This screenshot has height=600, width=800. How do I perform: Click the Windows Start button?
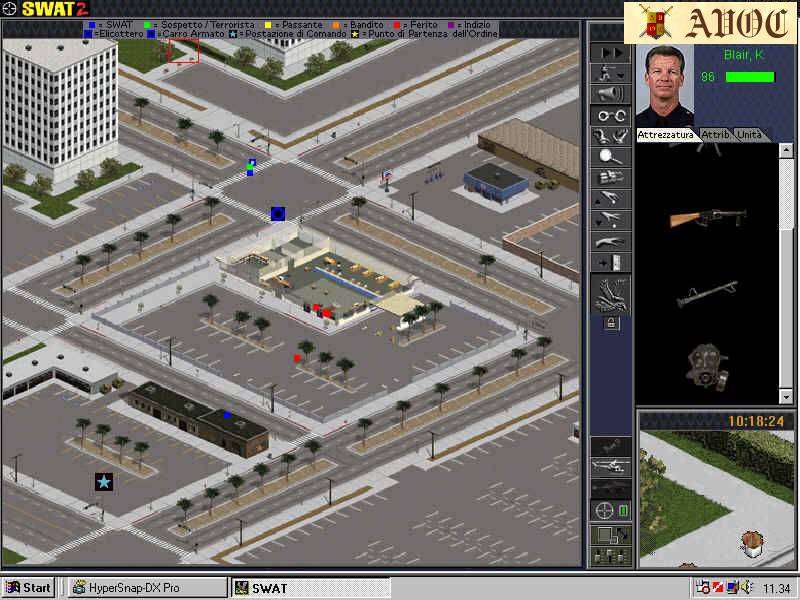click(28, 588)
